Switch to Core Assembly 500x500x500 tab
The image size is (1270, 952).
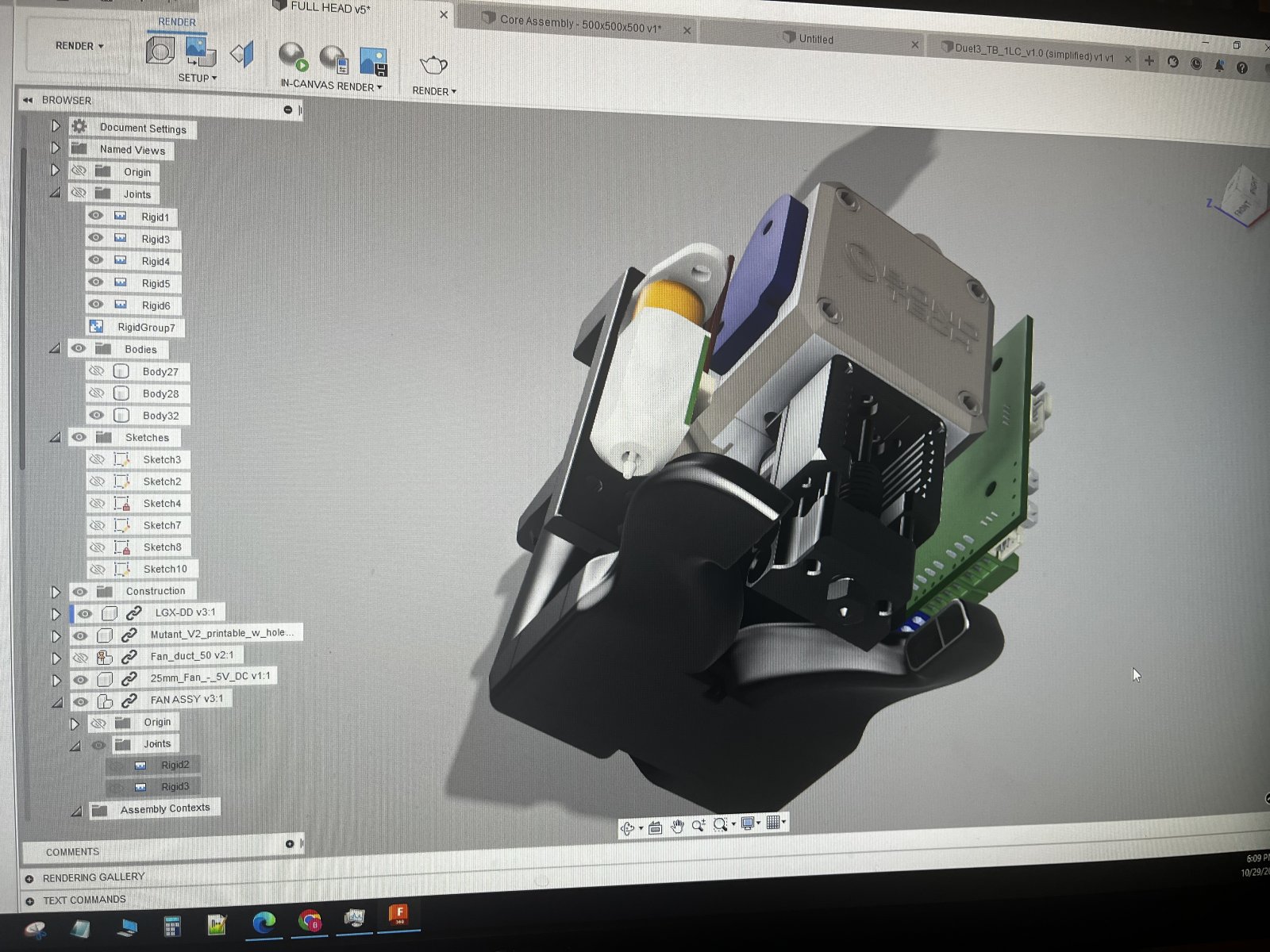[x=580, y=24]
